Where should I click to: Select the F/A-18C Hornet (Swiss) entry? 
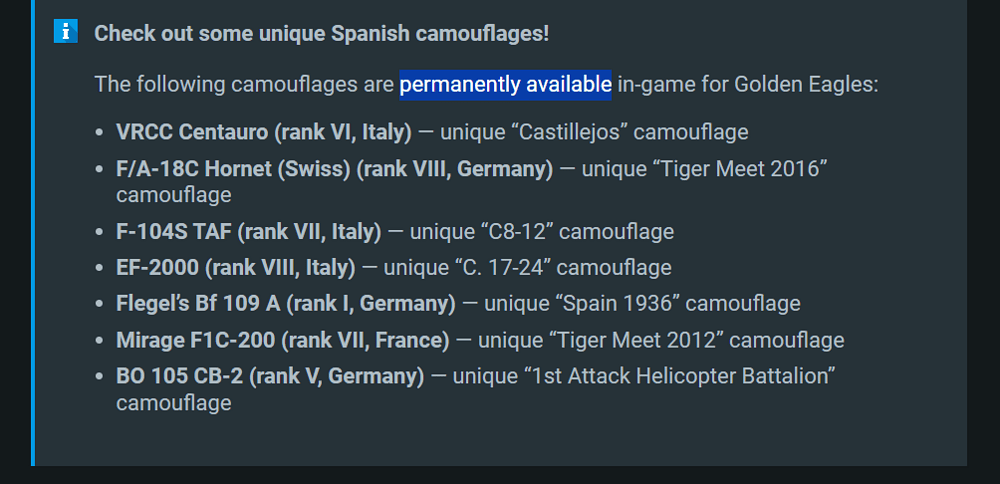tap(234, 168)
